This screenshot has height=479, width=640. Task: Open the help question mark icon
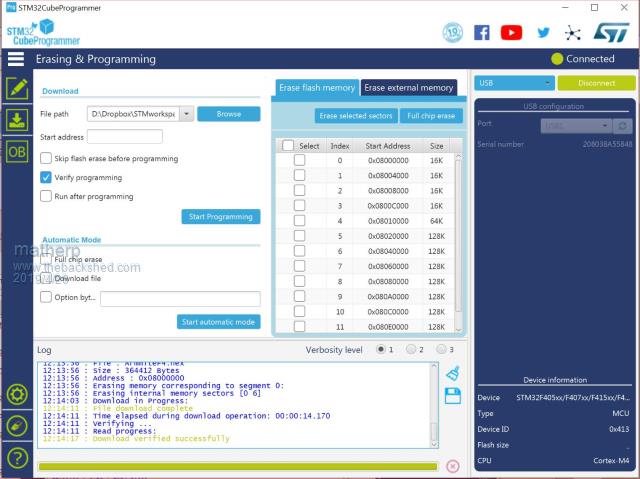pos(17,459)
